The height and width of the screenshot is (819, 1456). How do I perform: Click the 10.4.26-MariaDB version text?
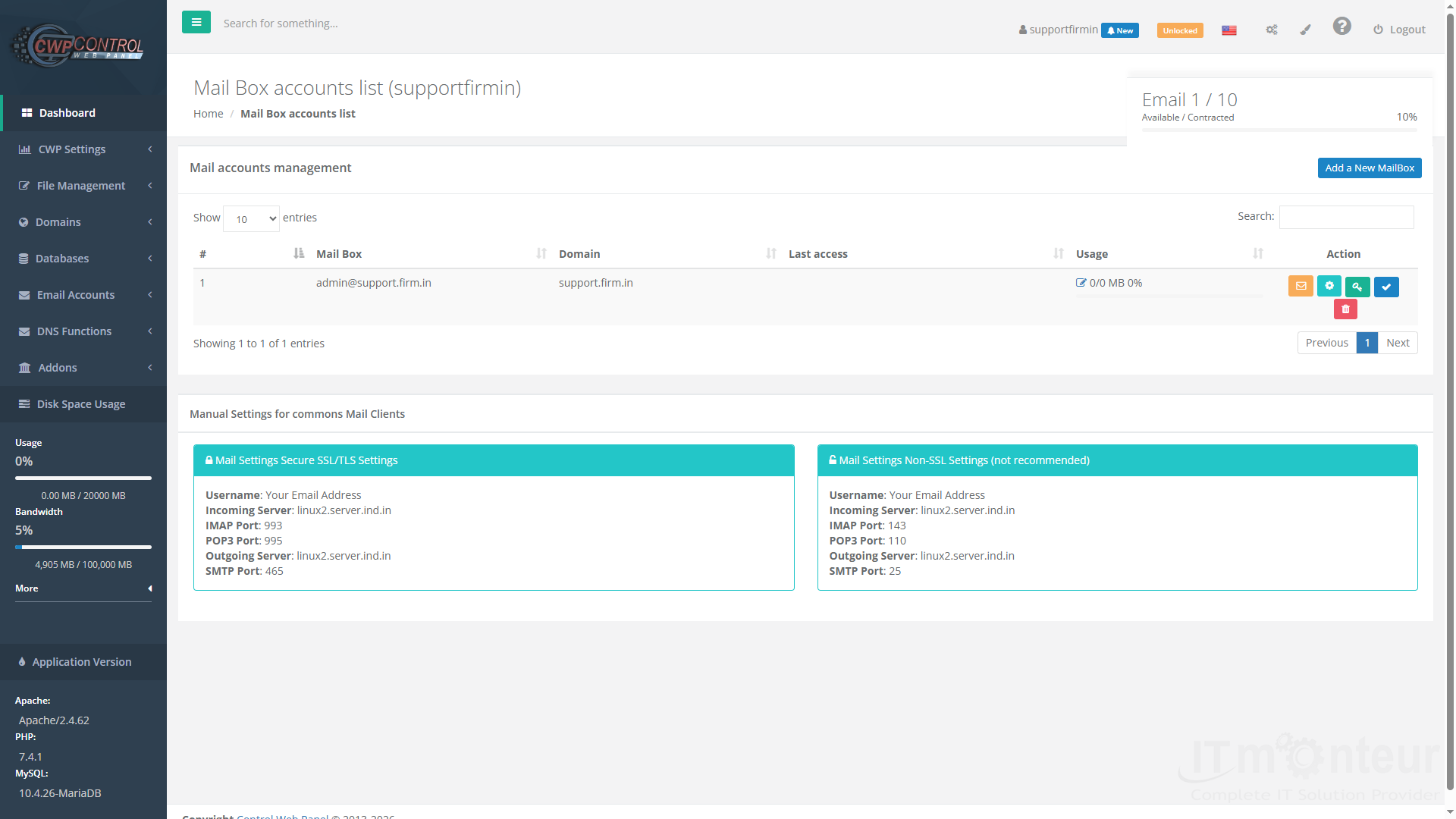pyautogui.click(x=60, y=793)
